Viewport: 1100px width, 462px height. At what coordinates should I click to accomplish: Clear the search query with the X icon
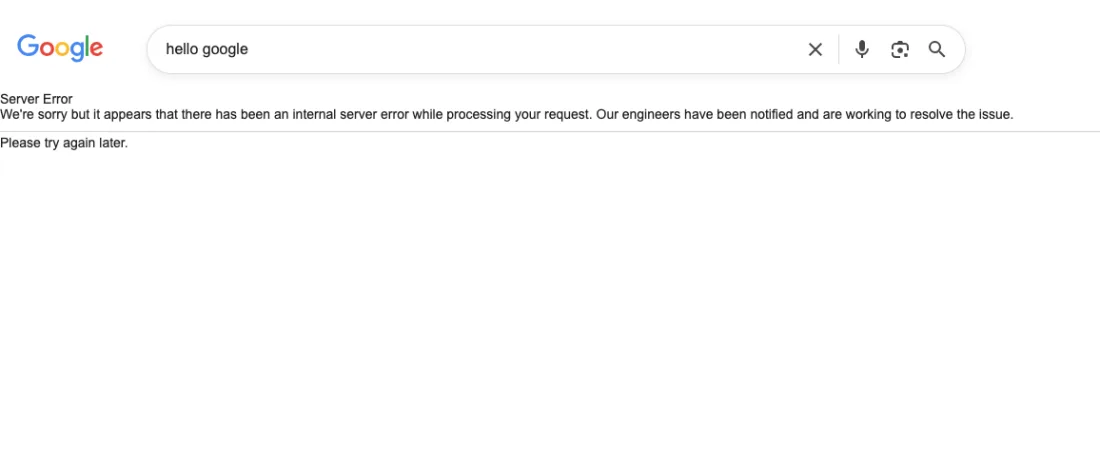(x=814, y=49)
